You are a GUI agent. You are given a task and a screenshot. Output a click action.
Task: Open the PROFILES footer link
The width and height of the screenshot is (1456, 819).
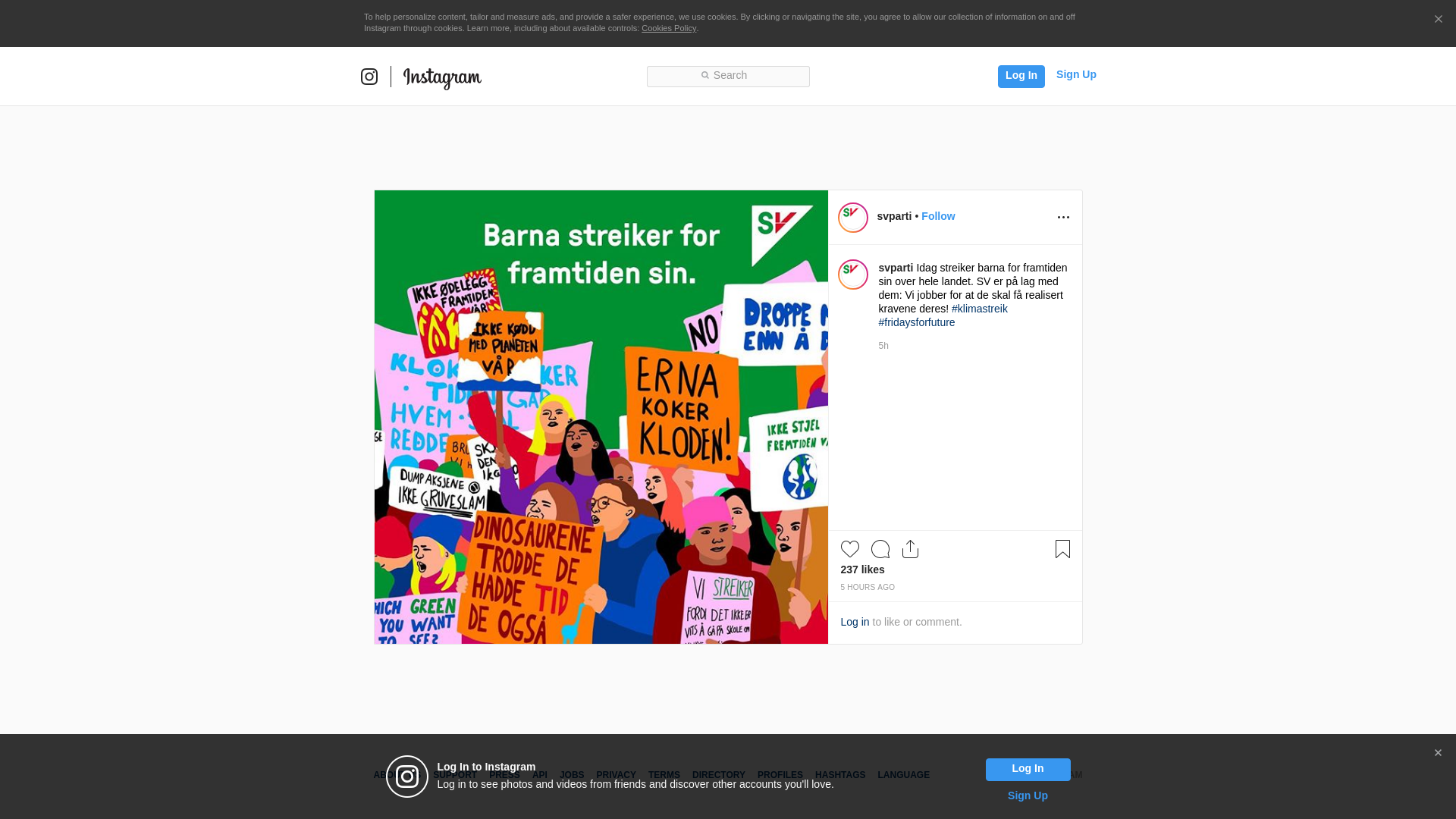pyautogui.click(x=780, y=775)
